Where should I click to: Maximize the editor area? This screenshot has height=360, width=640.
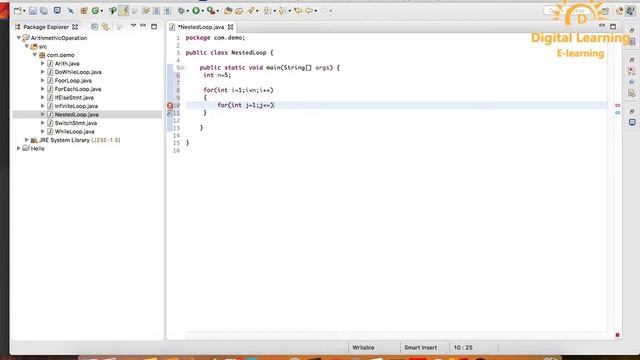pos(613,27)
